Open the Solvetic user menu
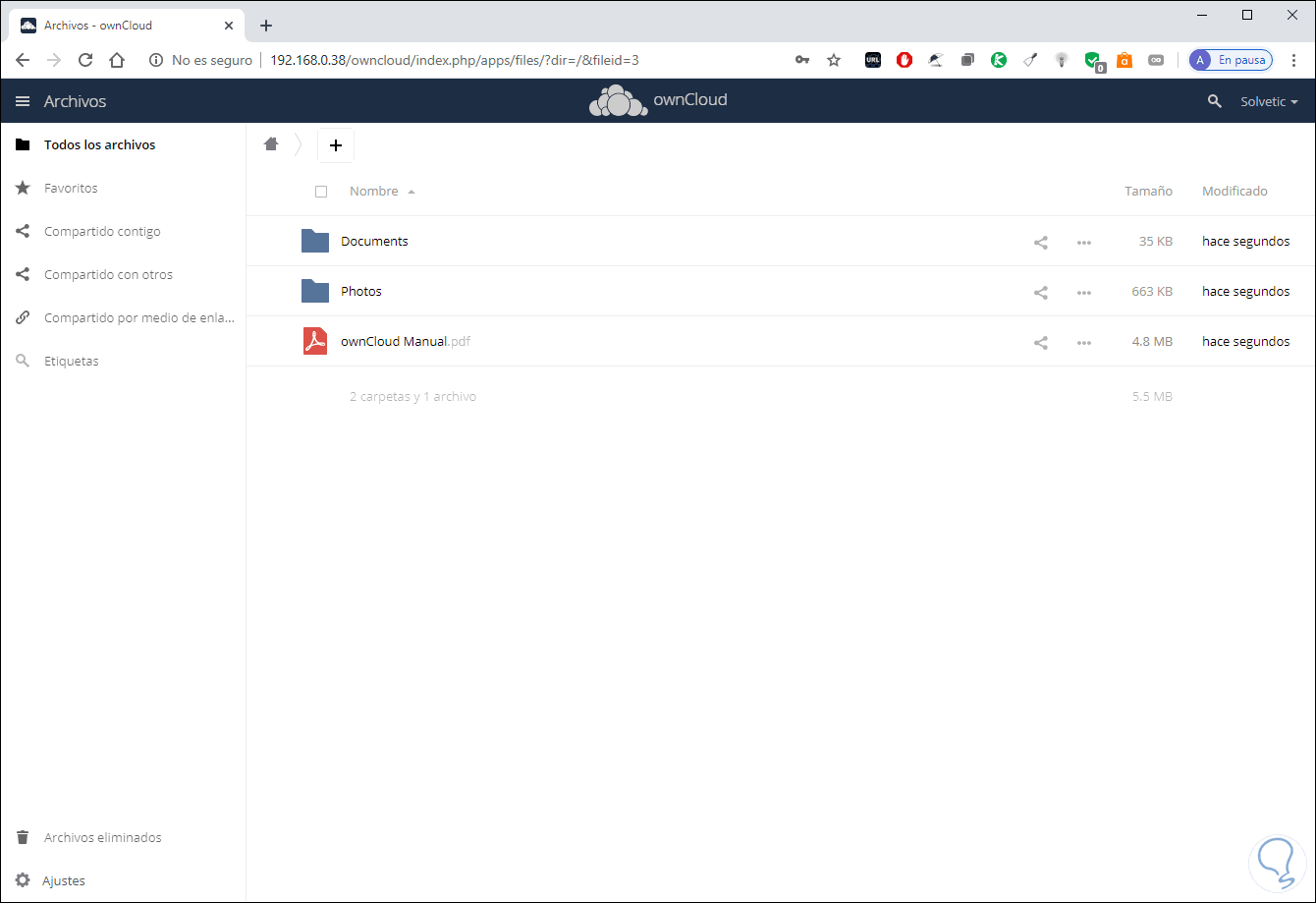 coord(1269,101)
